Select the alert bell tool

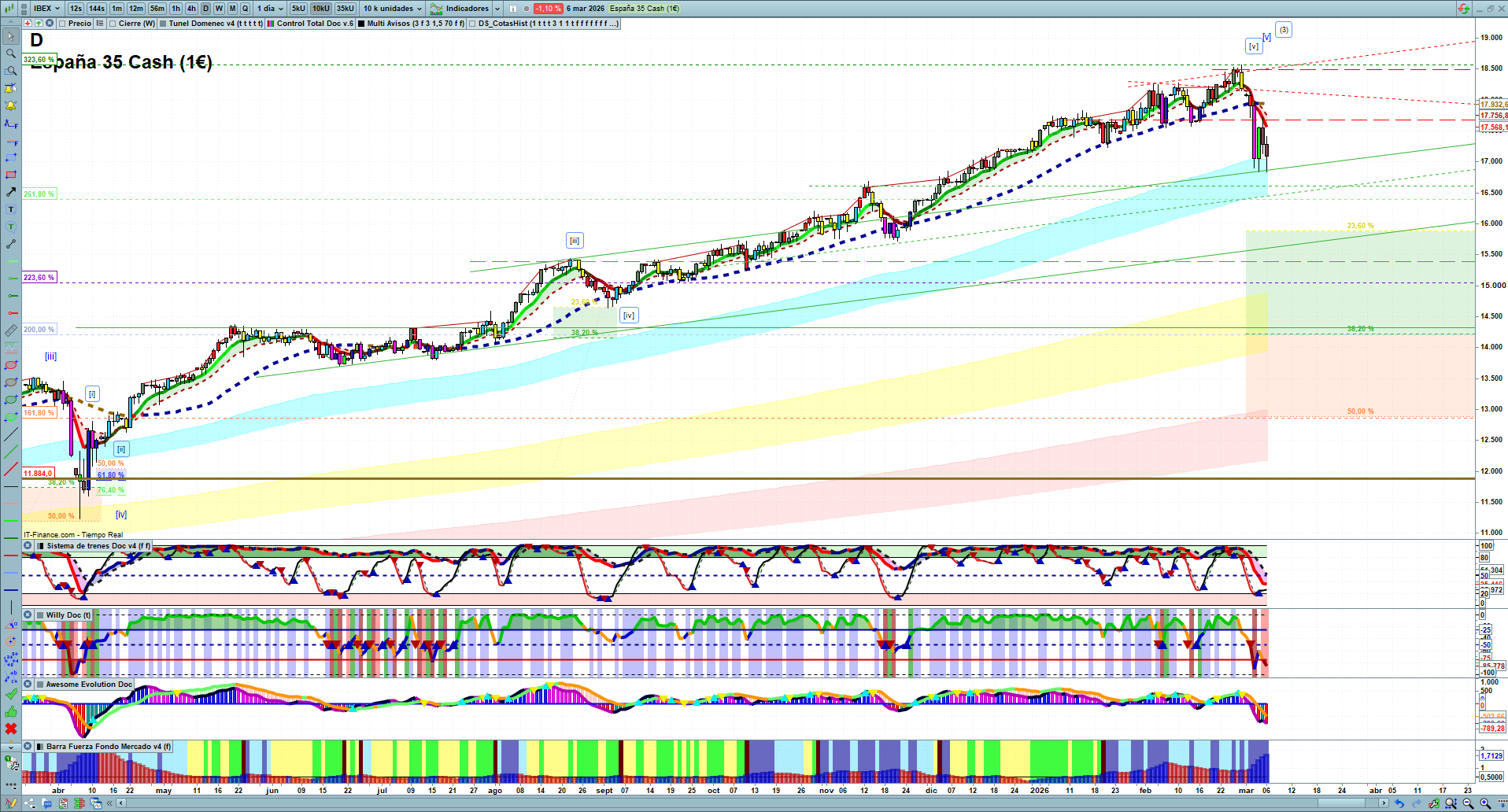point(11,105)
